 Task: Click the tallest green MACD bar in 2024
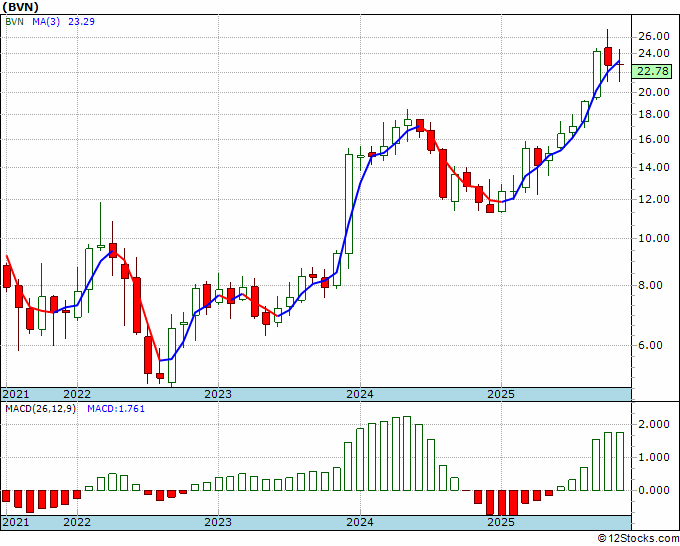(x=407, y=454)
